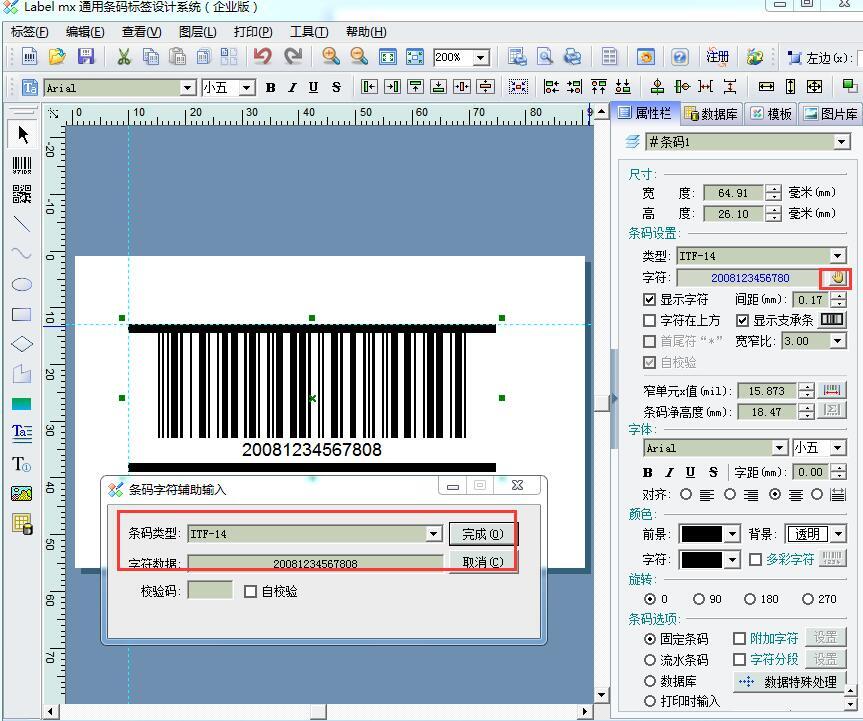
Task: Select the barcode drawing tool
Action: [x=22, y=165]
